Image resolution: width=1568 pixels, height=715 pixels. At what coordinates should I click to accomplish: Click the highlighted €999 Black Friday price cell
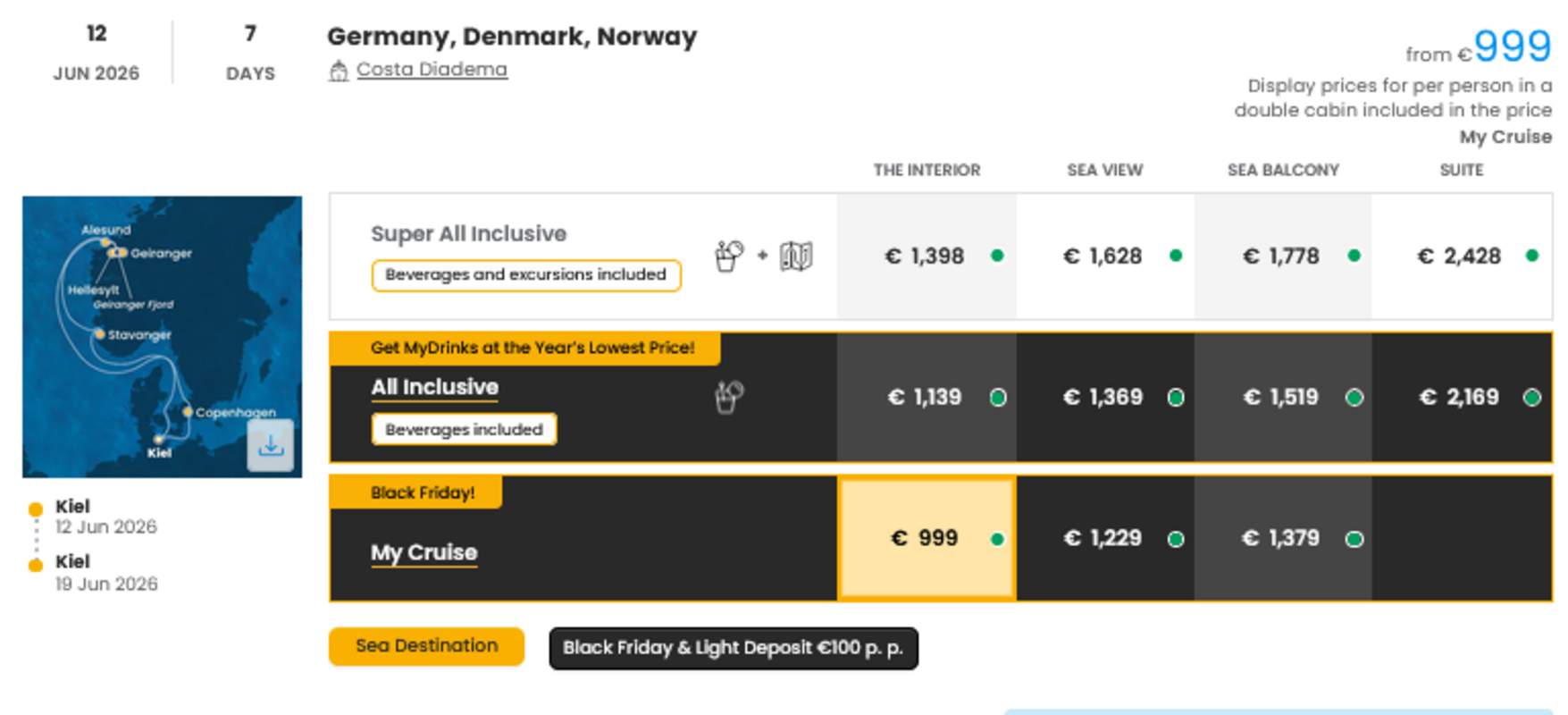pyautogui.click(x=926, y=537)
